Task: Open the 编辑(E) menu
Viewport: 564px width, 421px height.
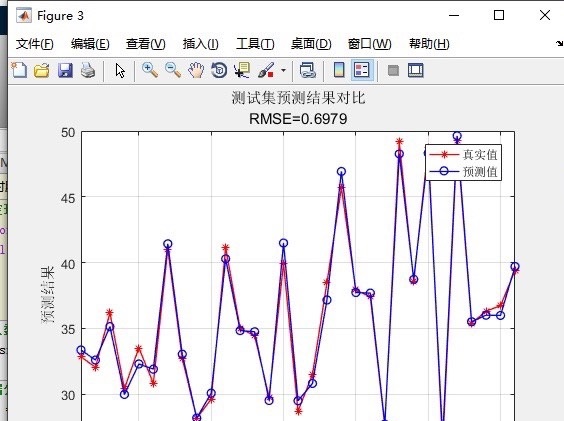Action: pyautogui.click(x=90, y=44)
